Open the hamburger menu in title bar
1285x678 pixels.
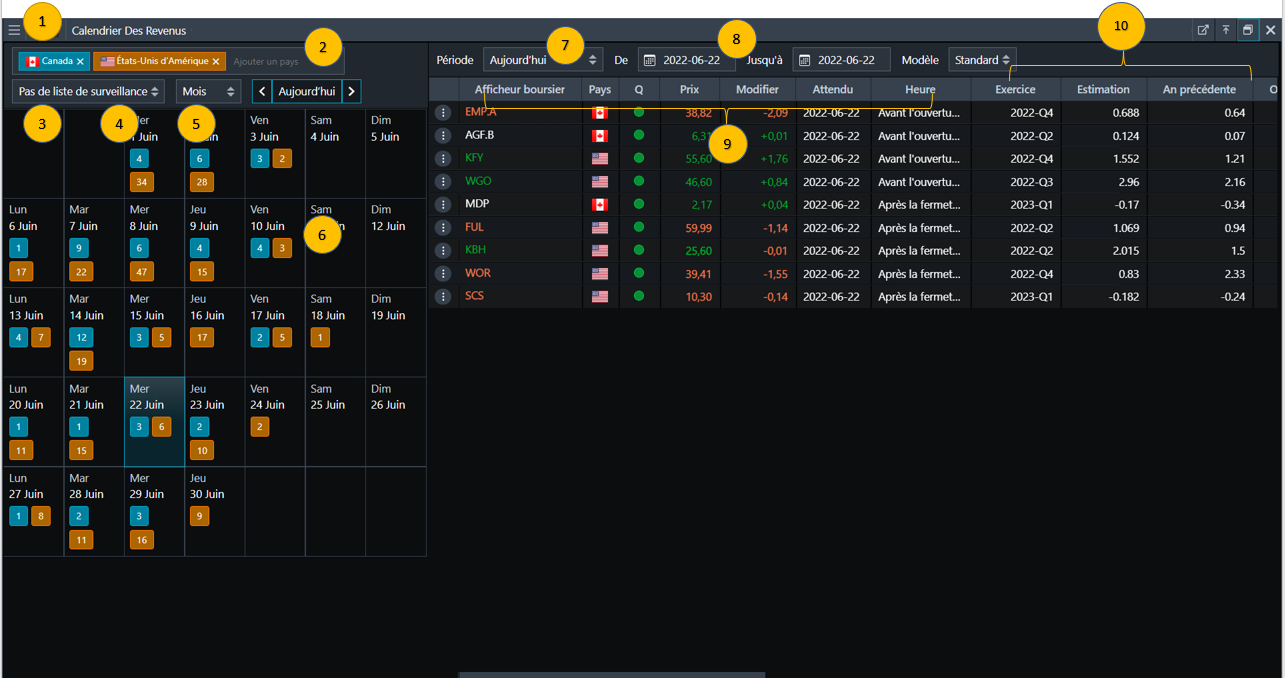click(x=14, y=31)
